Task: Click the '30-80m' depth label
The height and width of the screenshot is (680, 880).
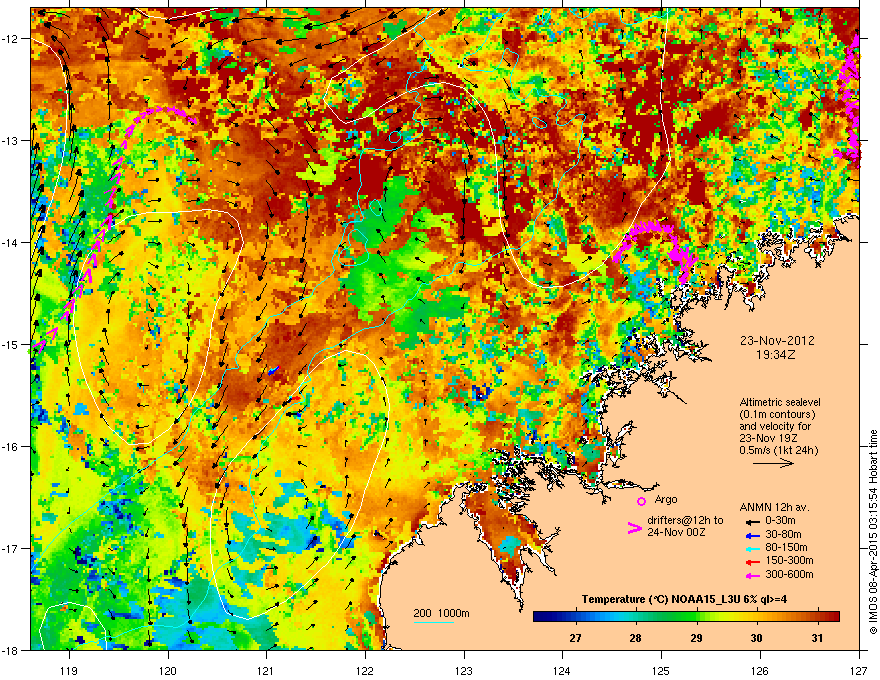Action: tap(783, 535)
